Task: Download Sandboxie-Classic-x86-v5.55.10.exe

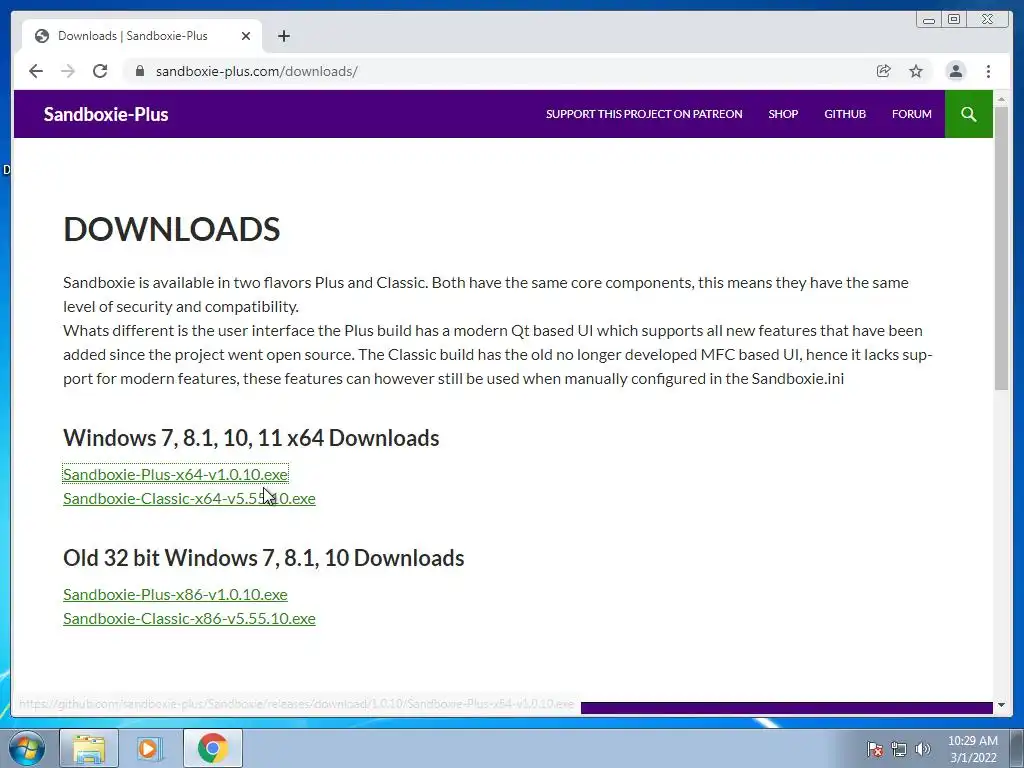Action: coord(189,618)
